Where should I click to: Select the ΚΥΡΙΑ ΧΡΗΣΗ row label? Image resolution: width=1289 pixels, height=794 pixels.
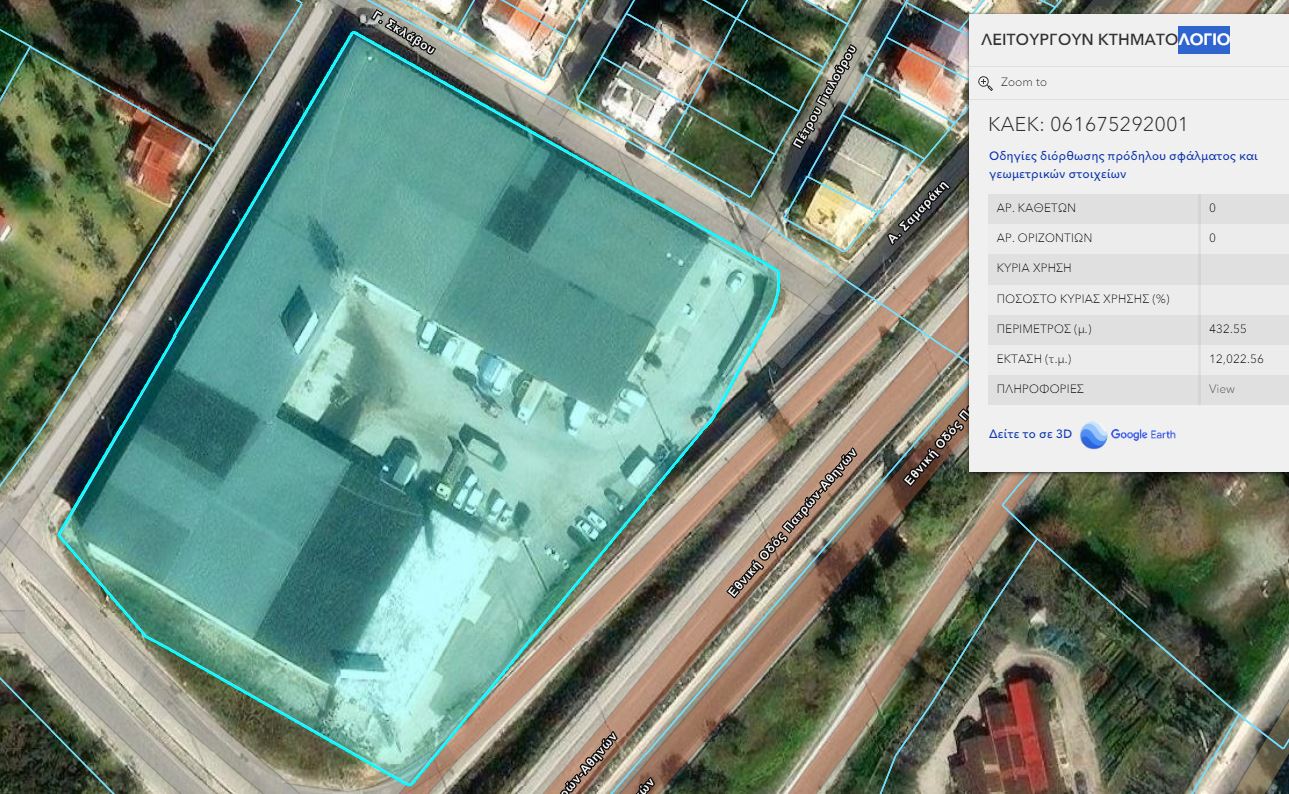click(x=1034, y=269)
